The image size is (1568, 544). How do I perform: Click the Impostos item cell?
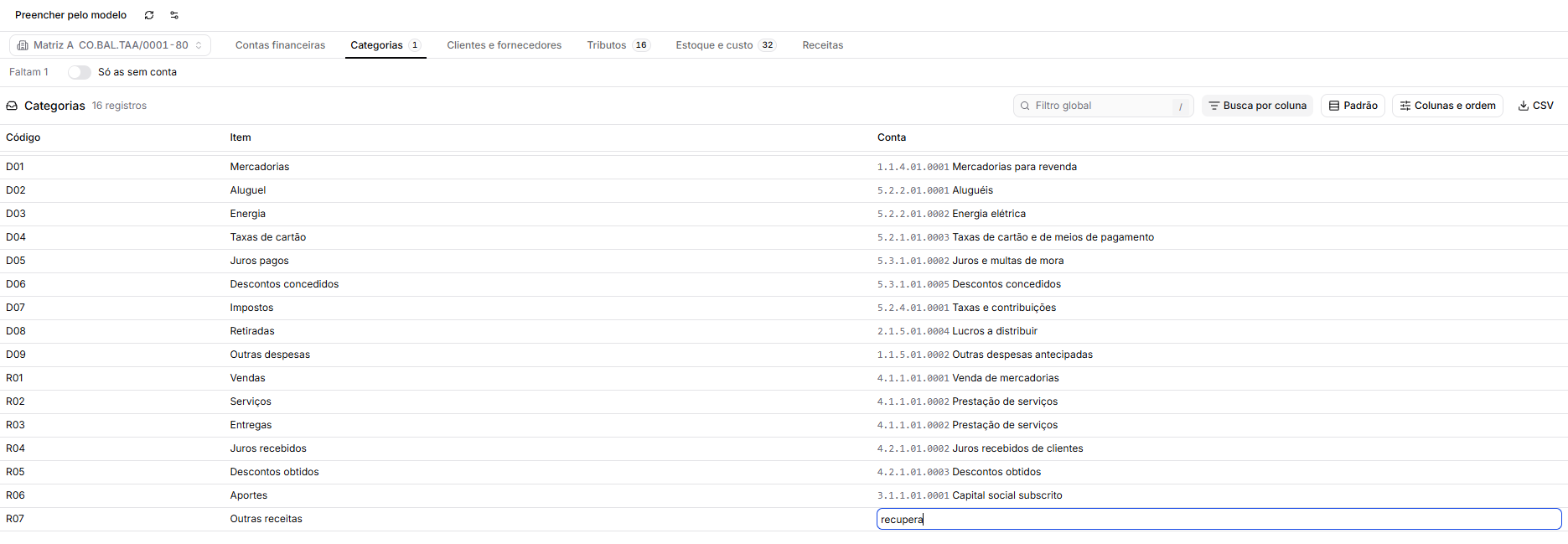click(252, 308)
